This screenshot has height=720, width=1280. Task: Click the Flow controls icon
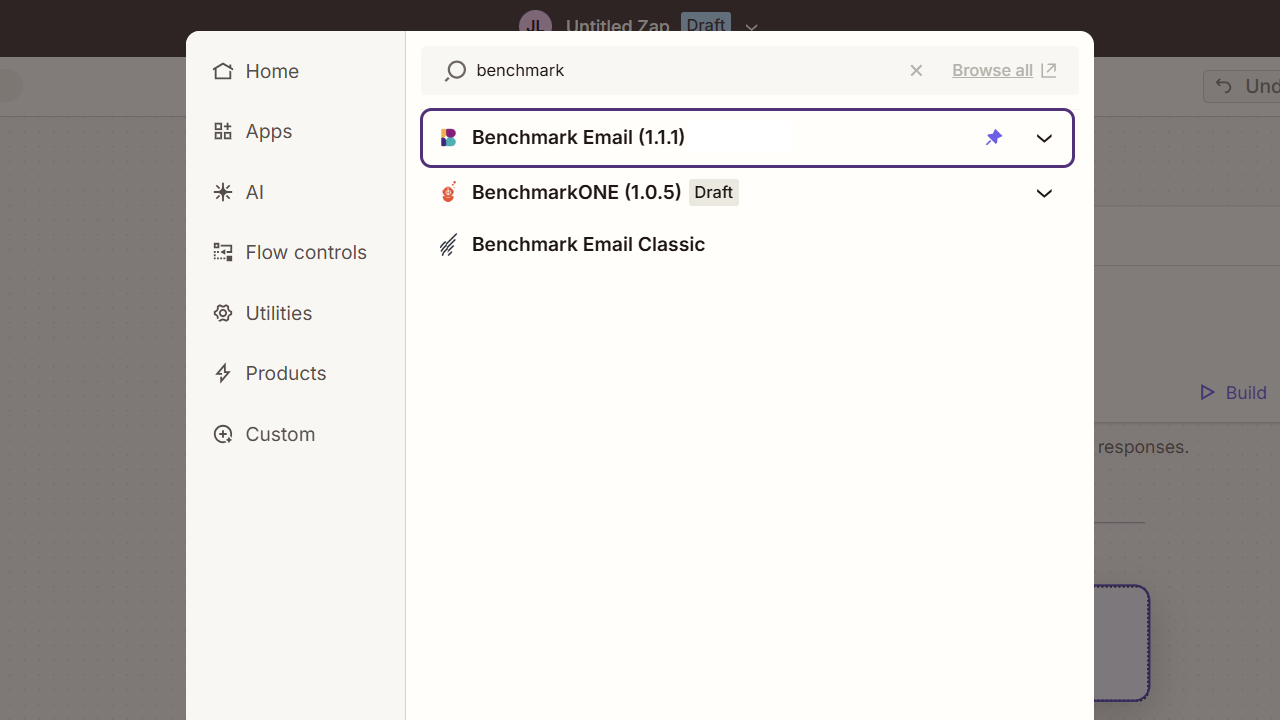[x=223, y=252]
